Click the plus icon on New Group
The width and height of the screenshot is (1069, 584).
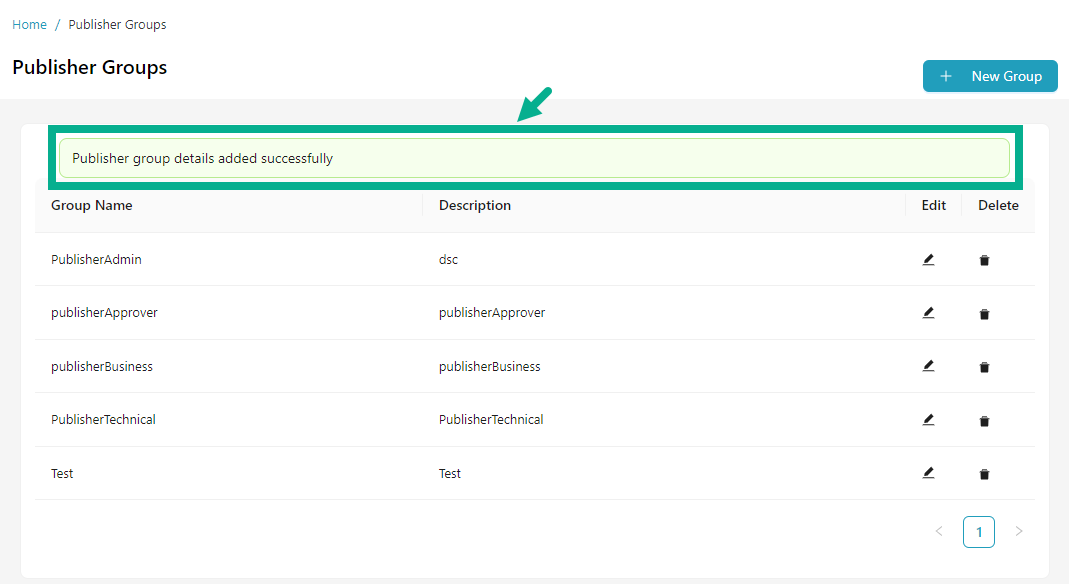point(946,75)
